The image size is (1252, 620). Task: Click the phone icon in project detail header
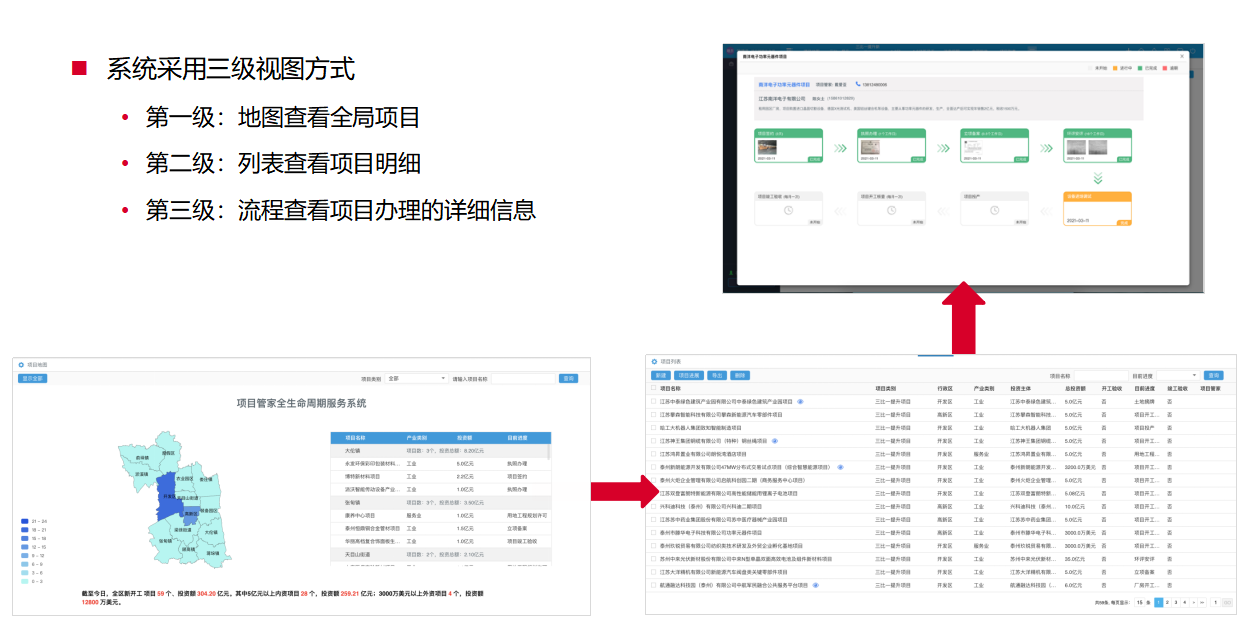coord(857,85)
